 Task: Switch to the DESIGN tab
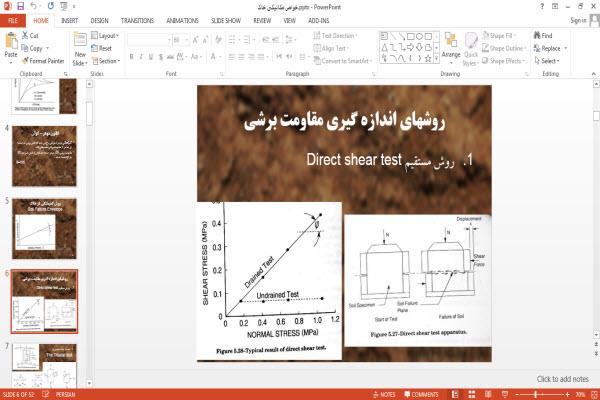(x=99, y=20)
